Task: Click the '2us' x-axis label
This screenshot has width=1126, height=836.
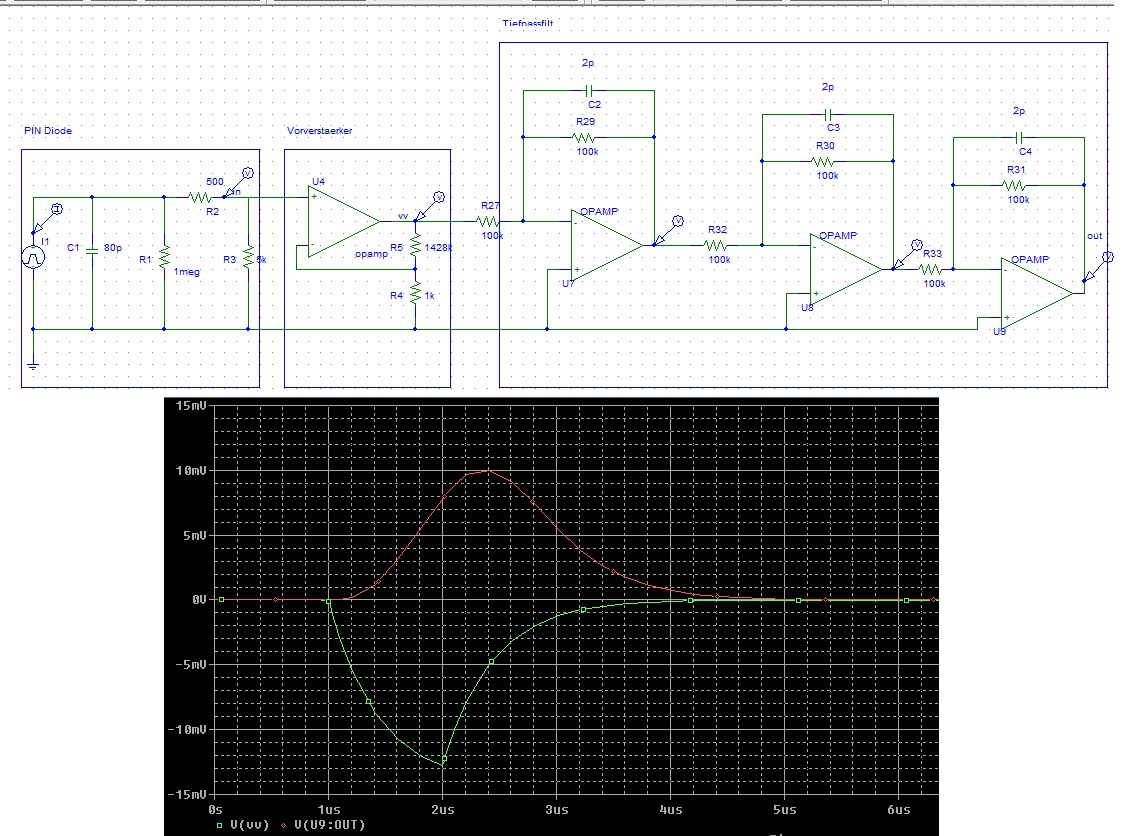Action: (x=443, y=809)
